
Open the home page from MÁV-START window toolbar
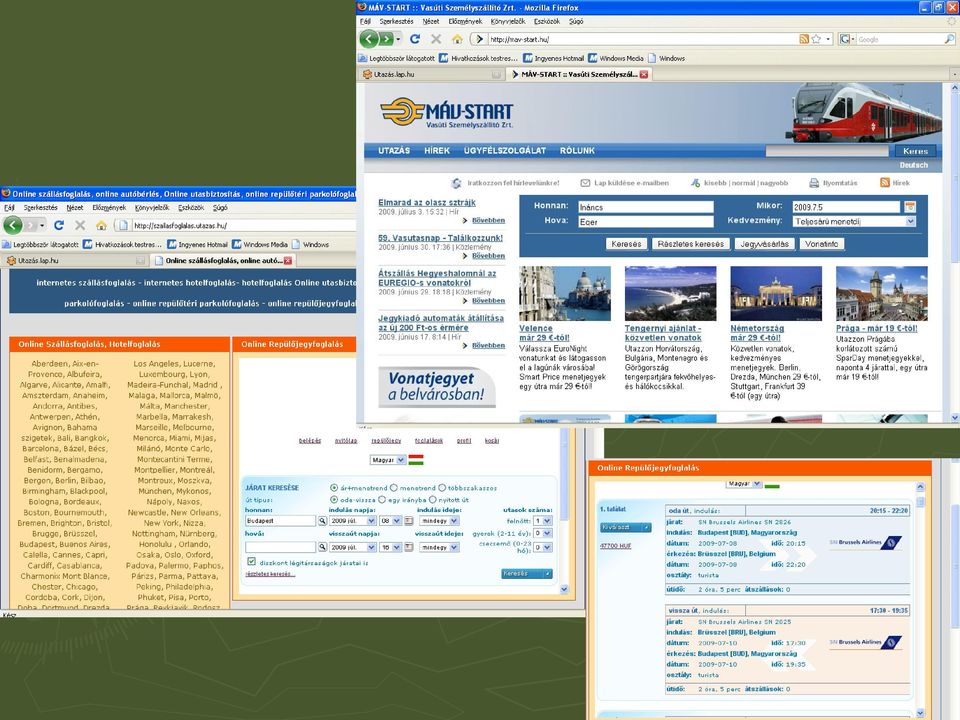point(457,39)
